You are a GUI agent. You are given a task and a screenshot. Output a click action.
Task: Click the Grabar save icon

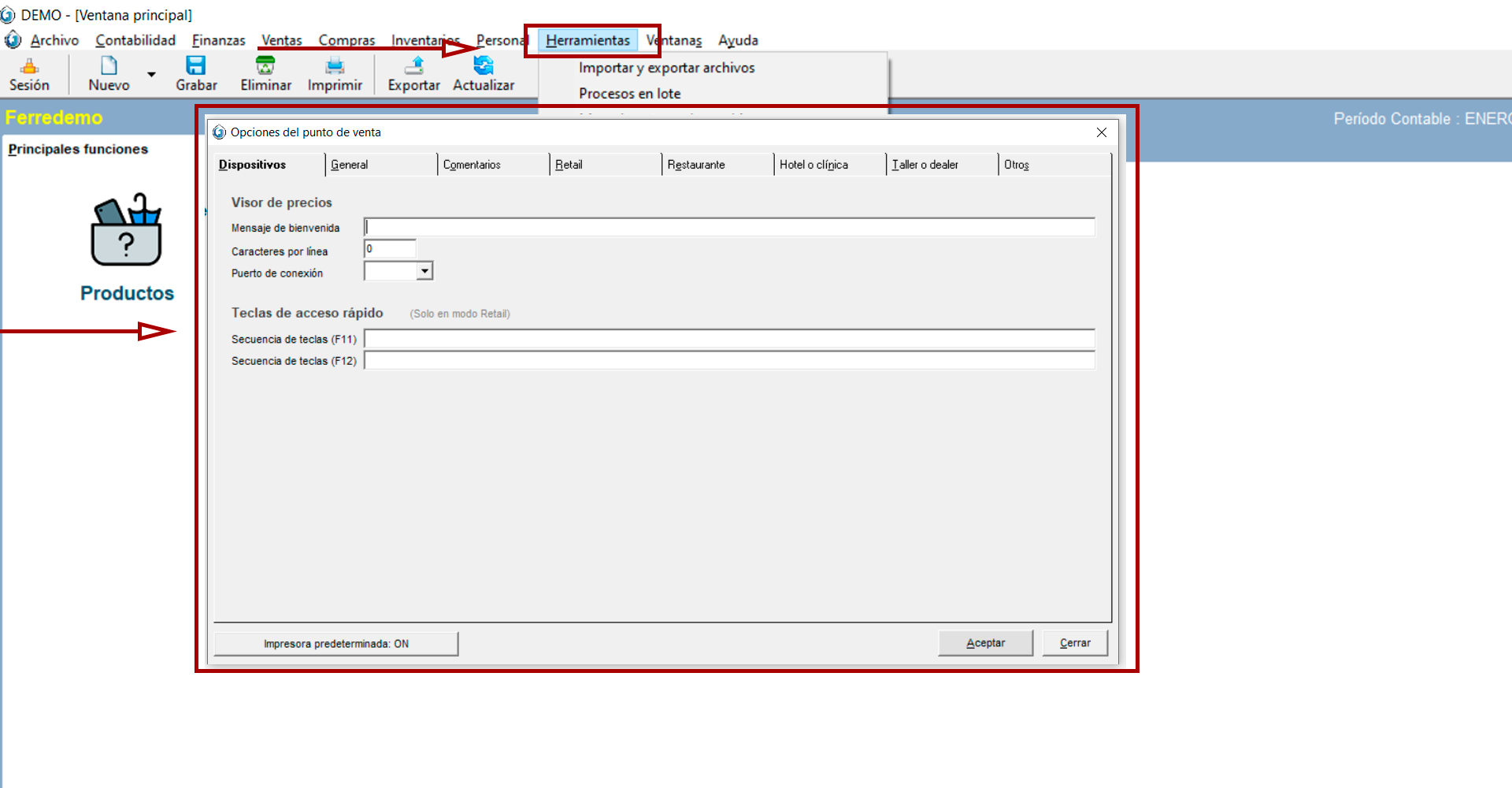click(195, 66)
